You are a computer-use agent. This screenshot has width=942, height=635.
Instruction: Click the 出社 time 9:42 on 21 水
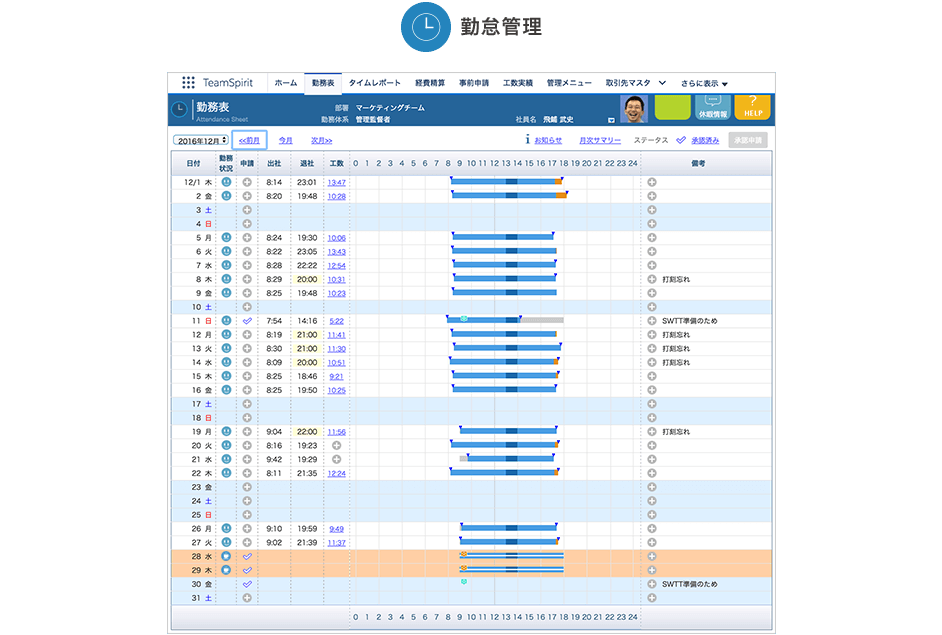[274, 459]
